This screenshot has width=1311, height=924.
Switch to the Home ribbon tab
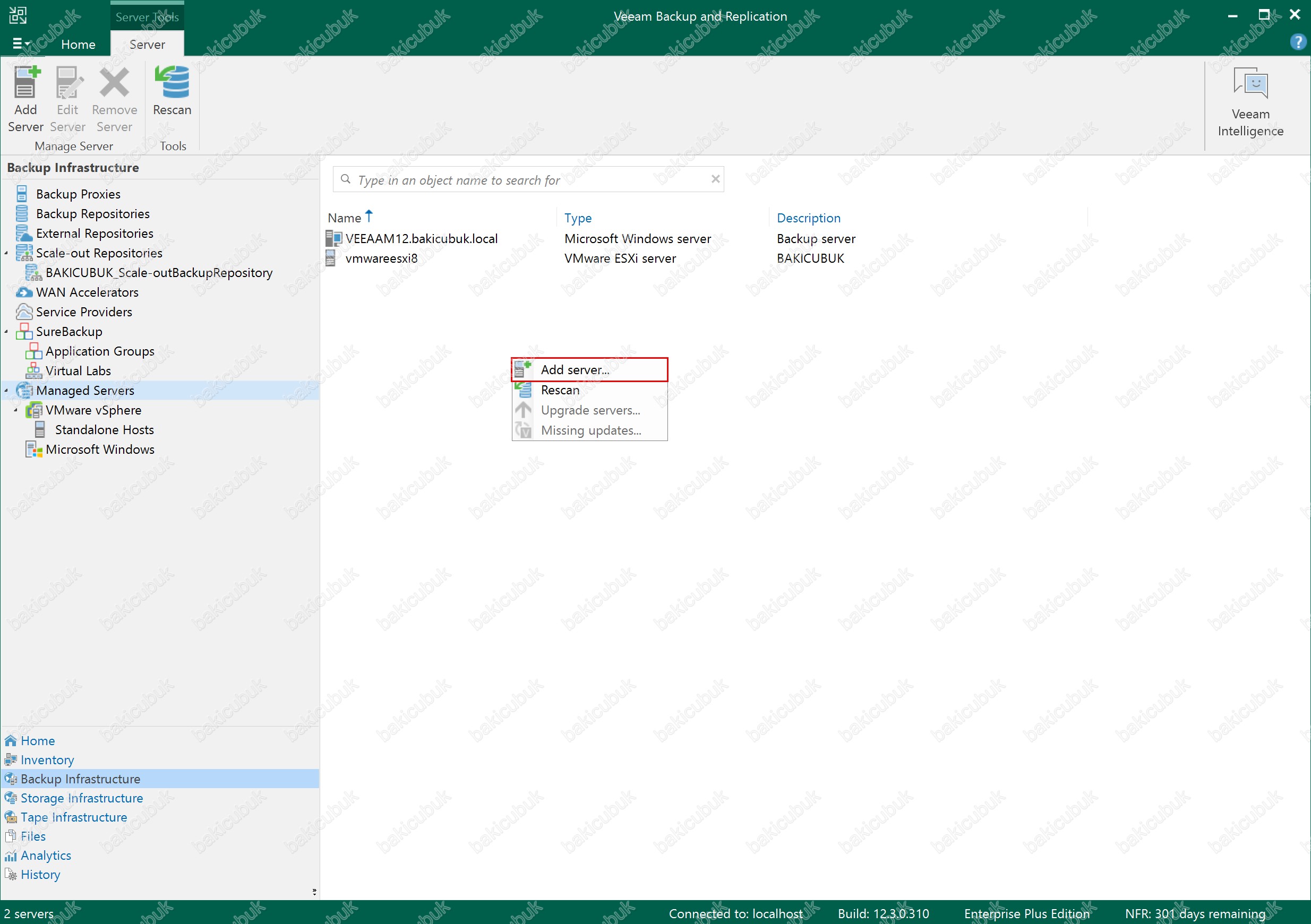(78, 45)
